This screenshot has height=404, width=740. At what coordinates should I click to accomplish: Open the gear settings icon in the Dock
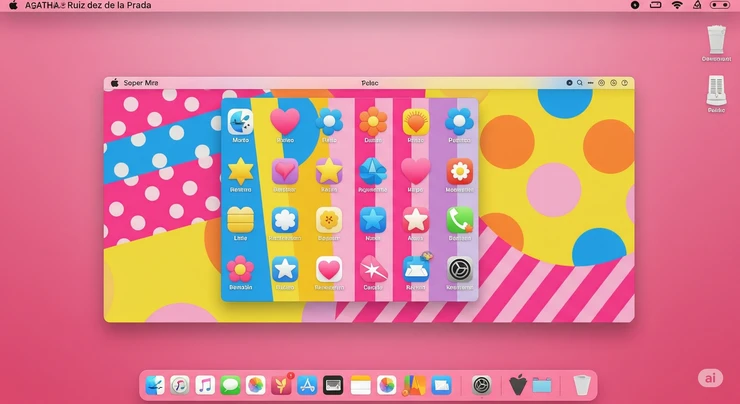pyautogui.click(x=482, y=385)
